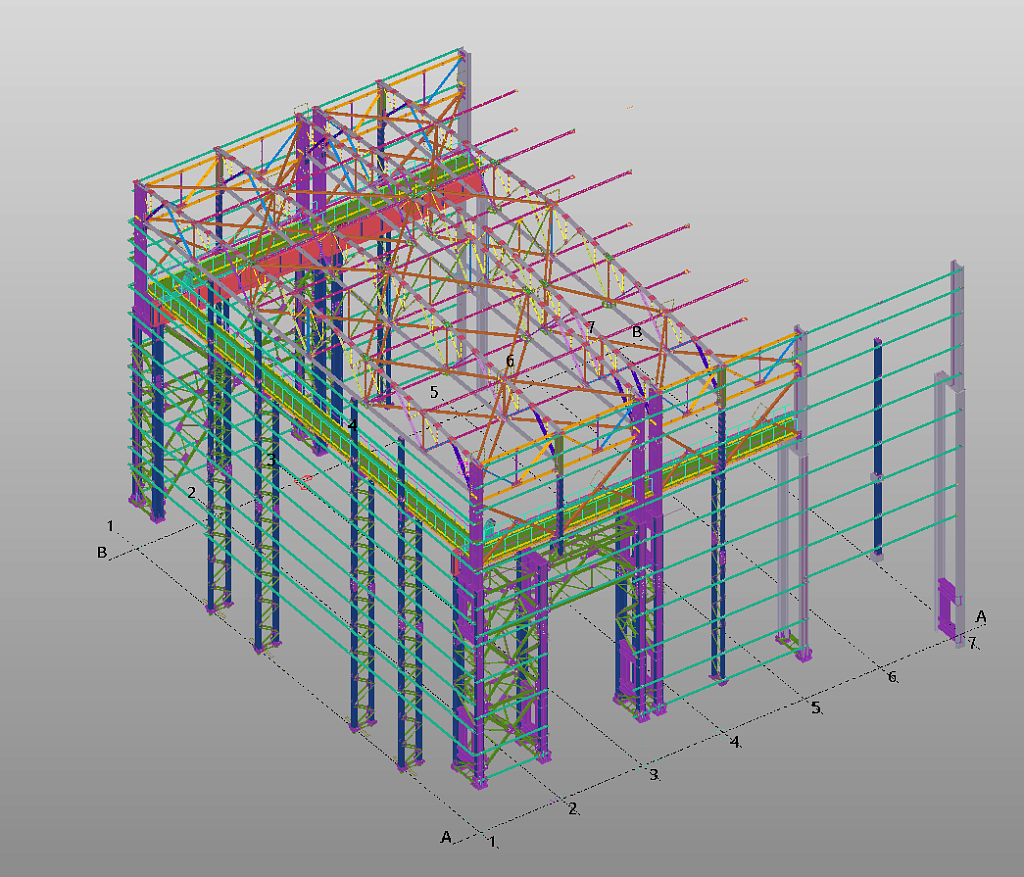Screen dimensions: 1024x877
Task: Select grid label 6 along the A axis
Action: (x=892, y=677)
